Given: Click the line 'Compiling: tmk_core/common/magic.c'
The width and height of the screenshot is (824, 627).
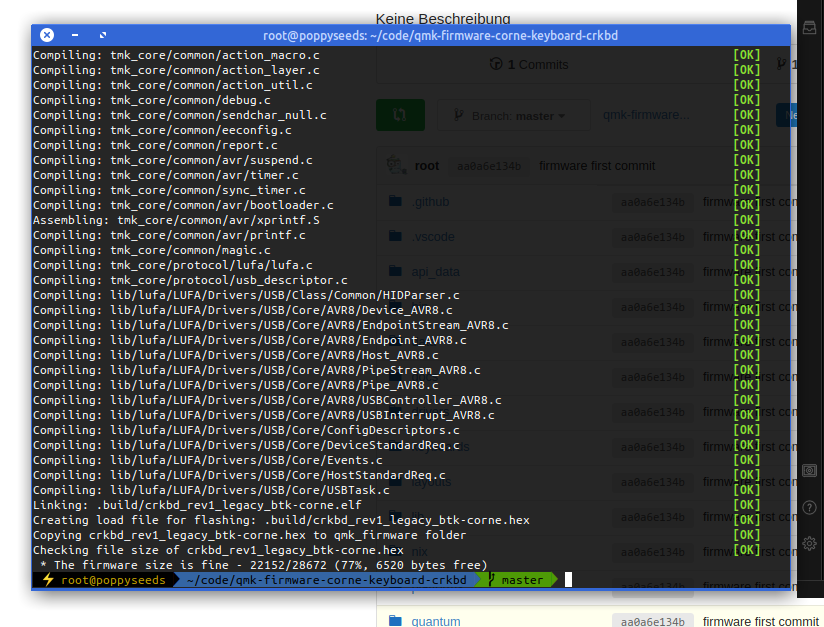Looking at the screenshot, I should [x=151, y=250].
